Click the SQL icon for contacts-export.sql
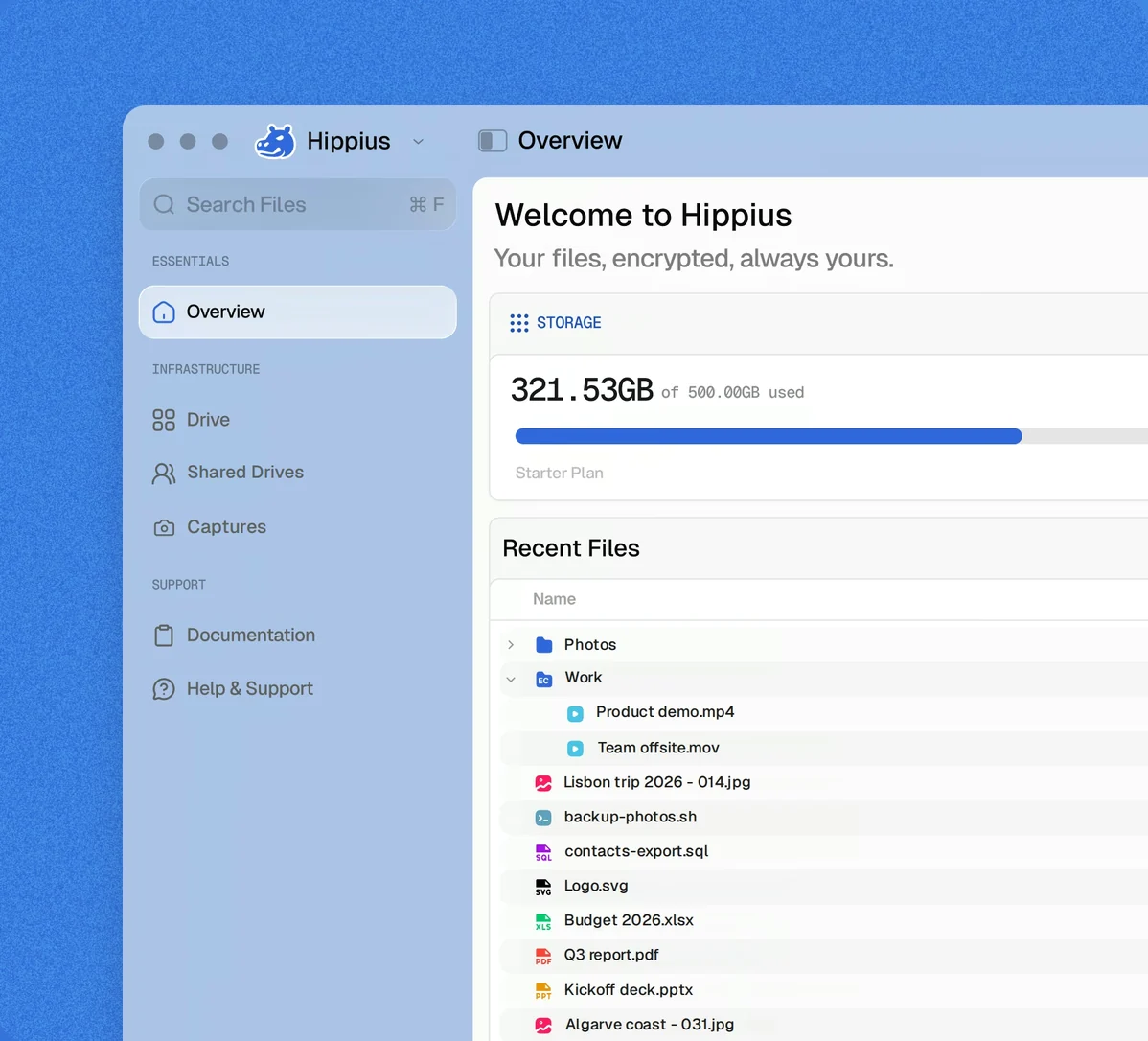The width and height of the screenshot is (1148, 1041). [543, 853]
